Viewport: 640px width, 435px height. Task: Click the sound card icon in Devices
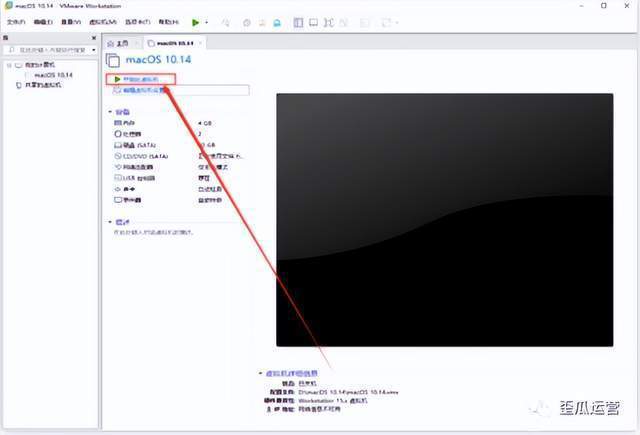point(118,189)
